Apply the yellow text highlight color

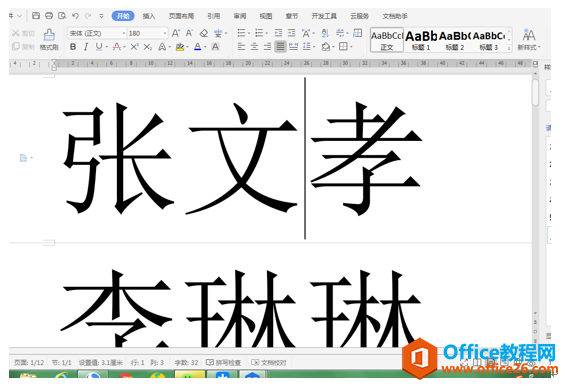[180, 47]
